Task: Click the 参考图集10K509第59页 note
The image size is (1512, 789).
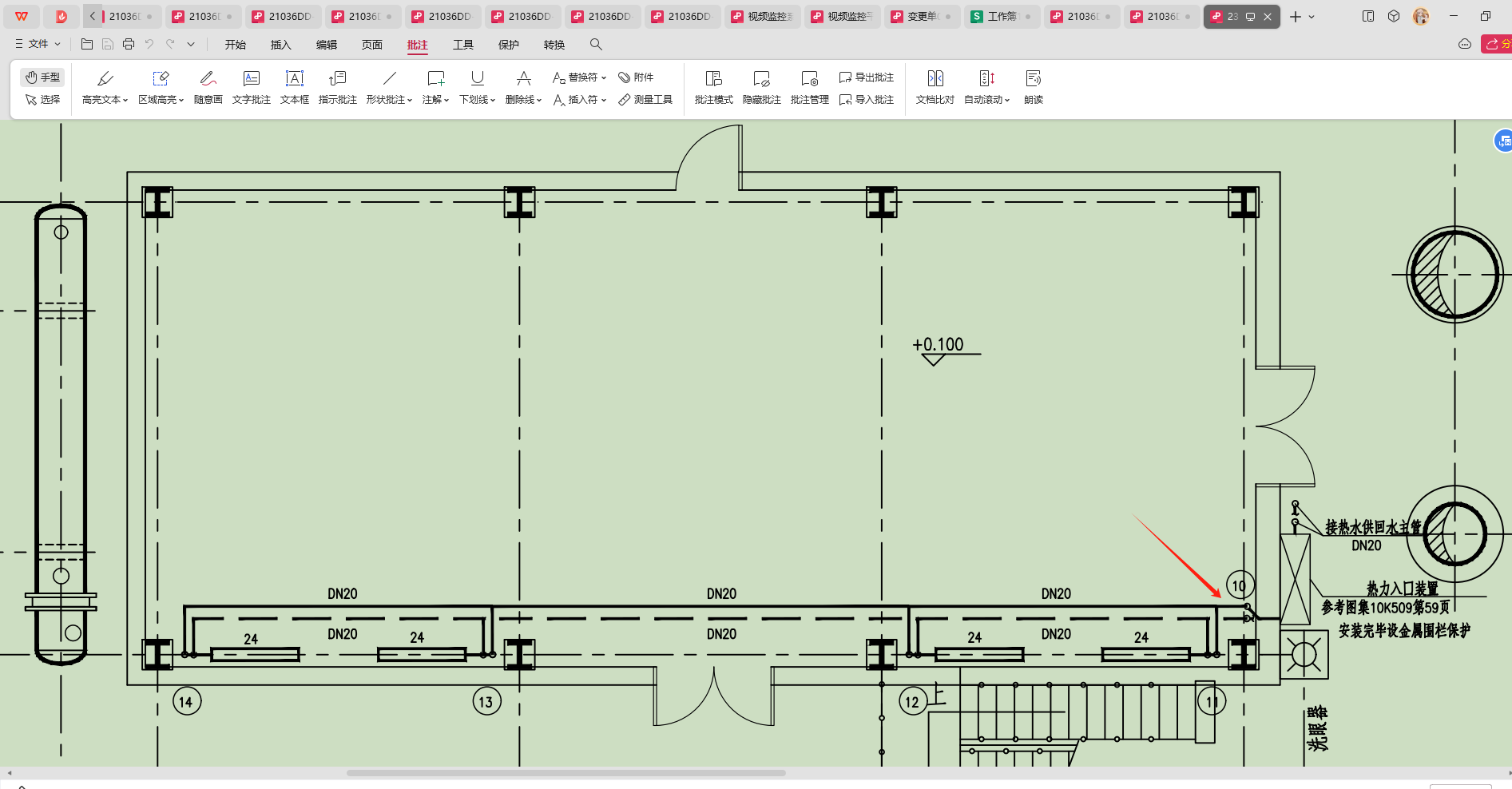Action: pyautogui.click(x=1386, y=608)
